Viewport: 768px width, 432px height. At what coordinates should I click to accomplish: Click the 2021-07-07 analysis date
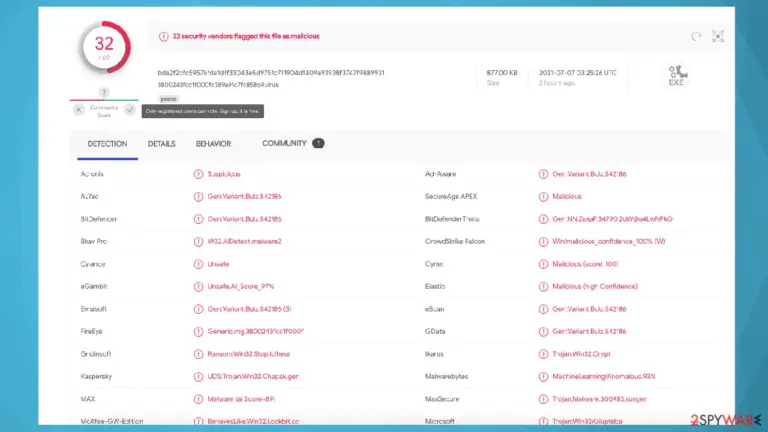tap(577, 72)
